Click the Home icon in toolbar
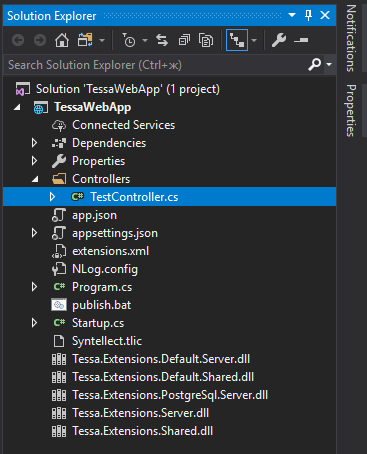The width and height of the screenshot is (367, 454). click(62, 40)
